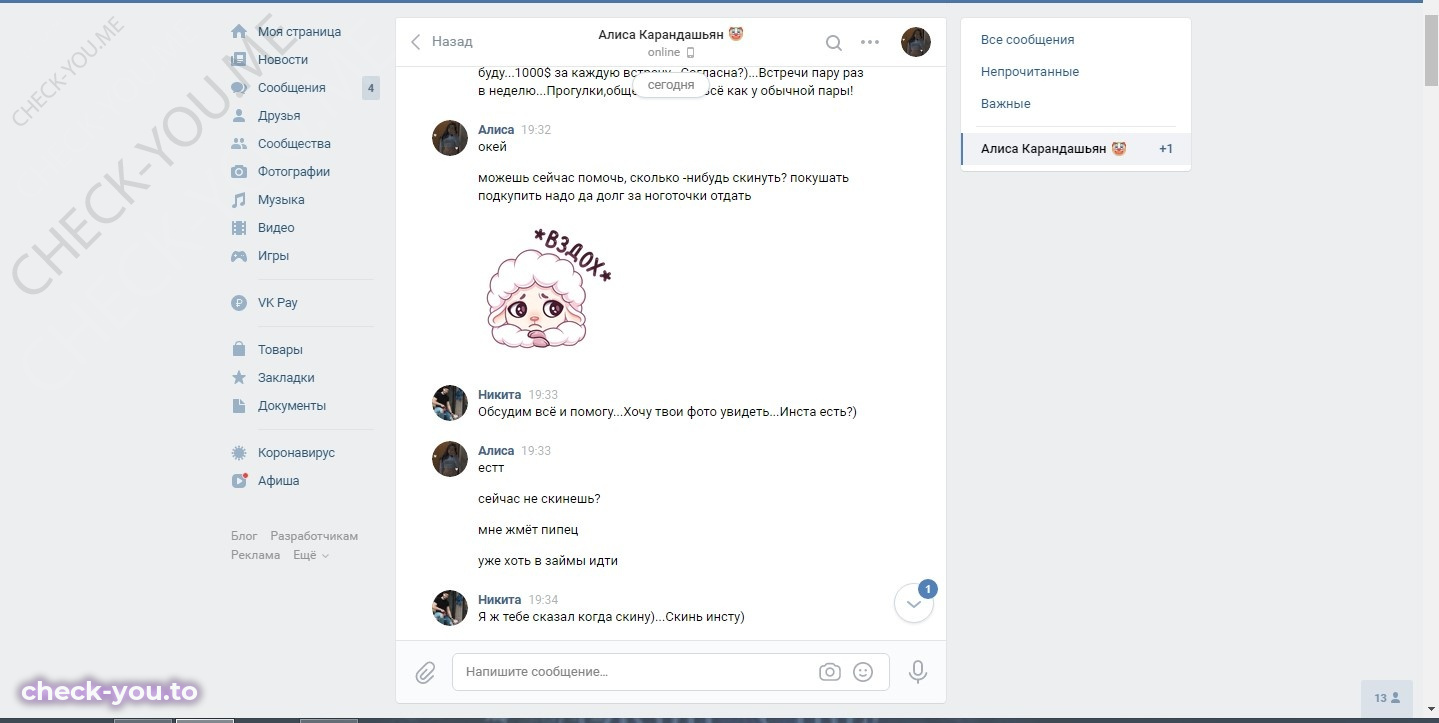
Task: Click the Товары bag icon
Action: pos(239,350)
